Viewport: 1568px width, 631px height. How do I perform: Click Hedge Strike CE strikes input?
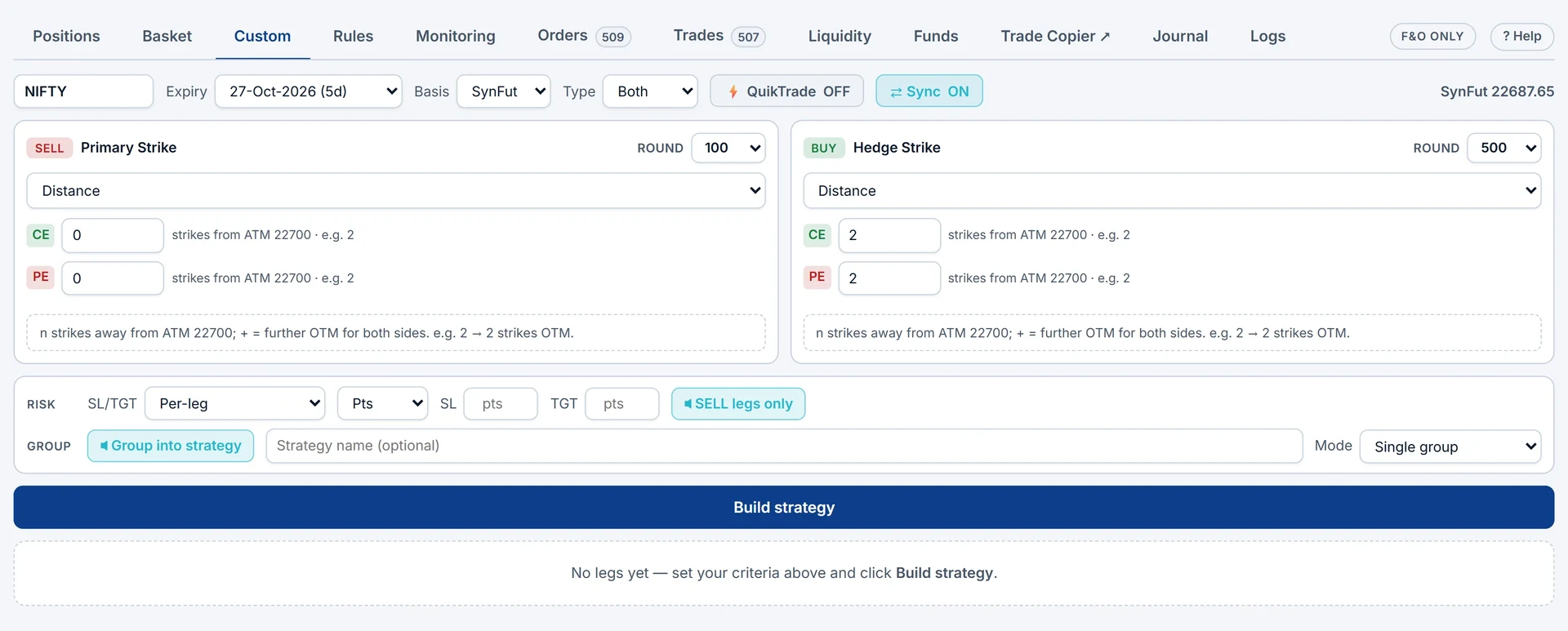(x=889, y=235)
